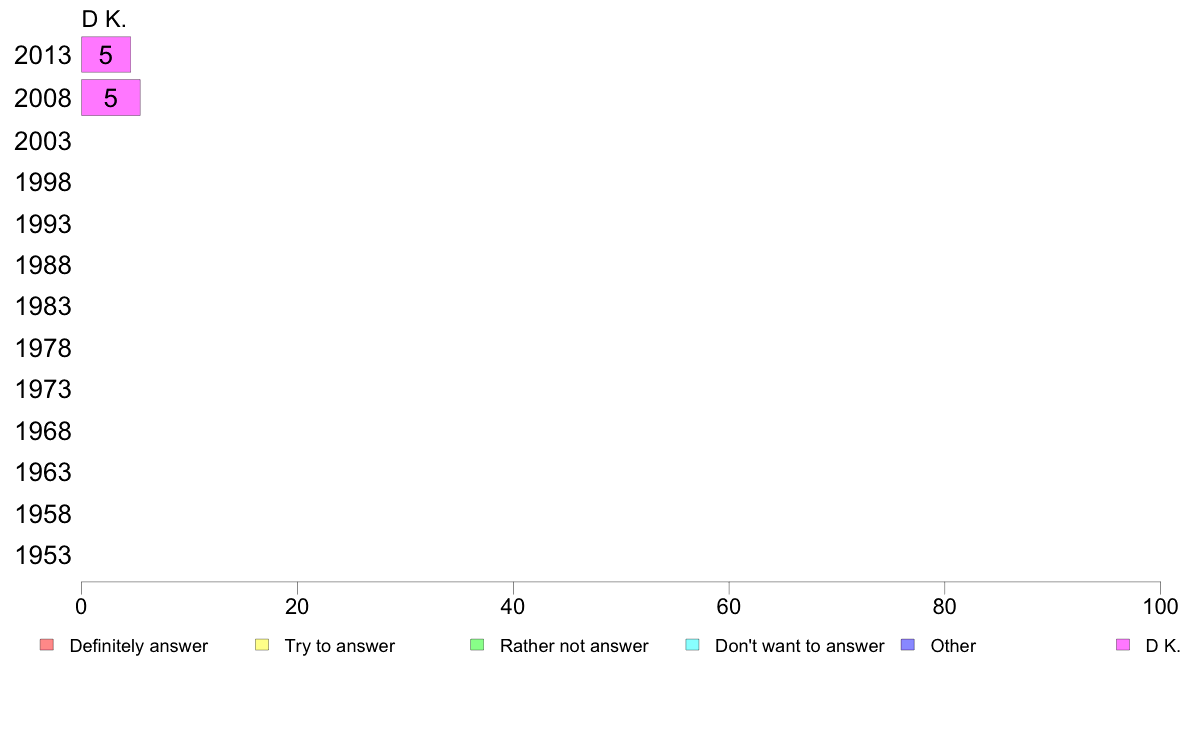
Task: Click the 2003 year label
Action: (43, 141)
